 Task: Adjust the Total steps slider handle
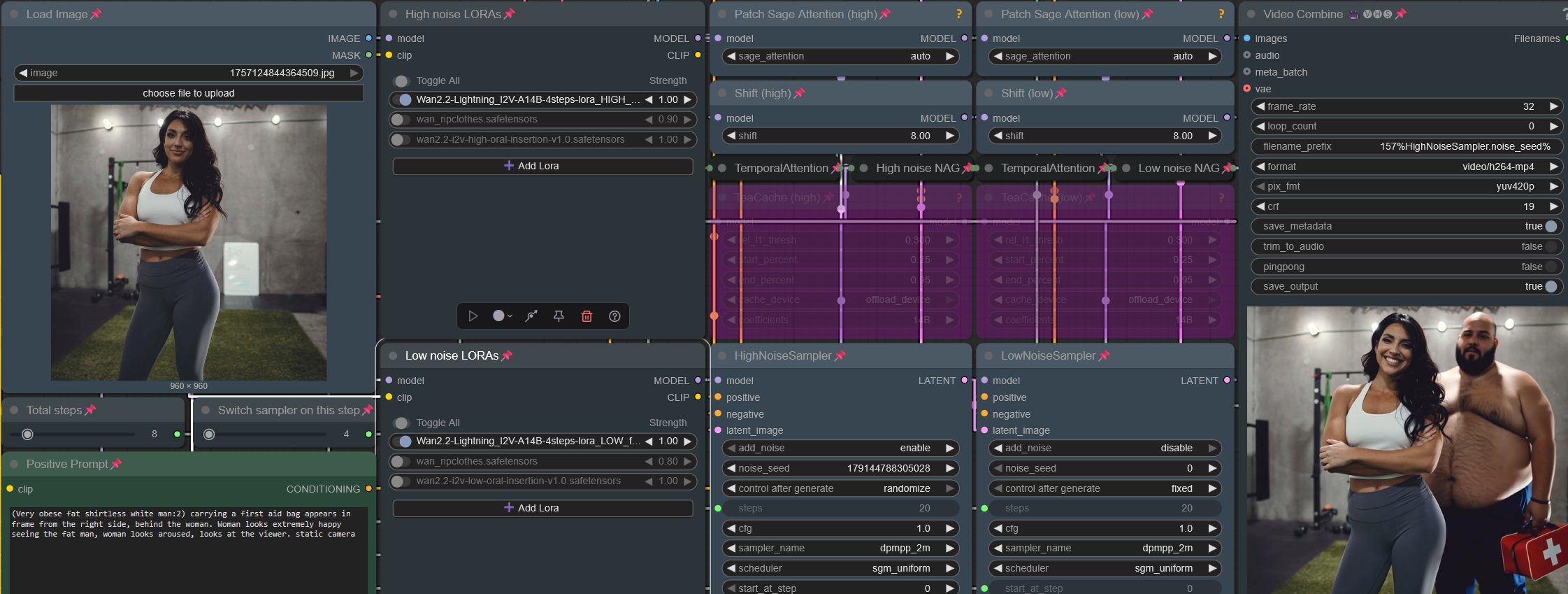(27, 434)
